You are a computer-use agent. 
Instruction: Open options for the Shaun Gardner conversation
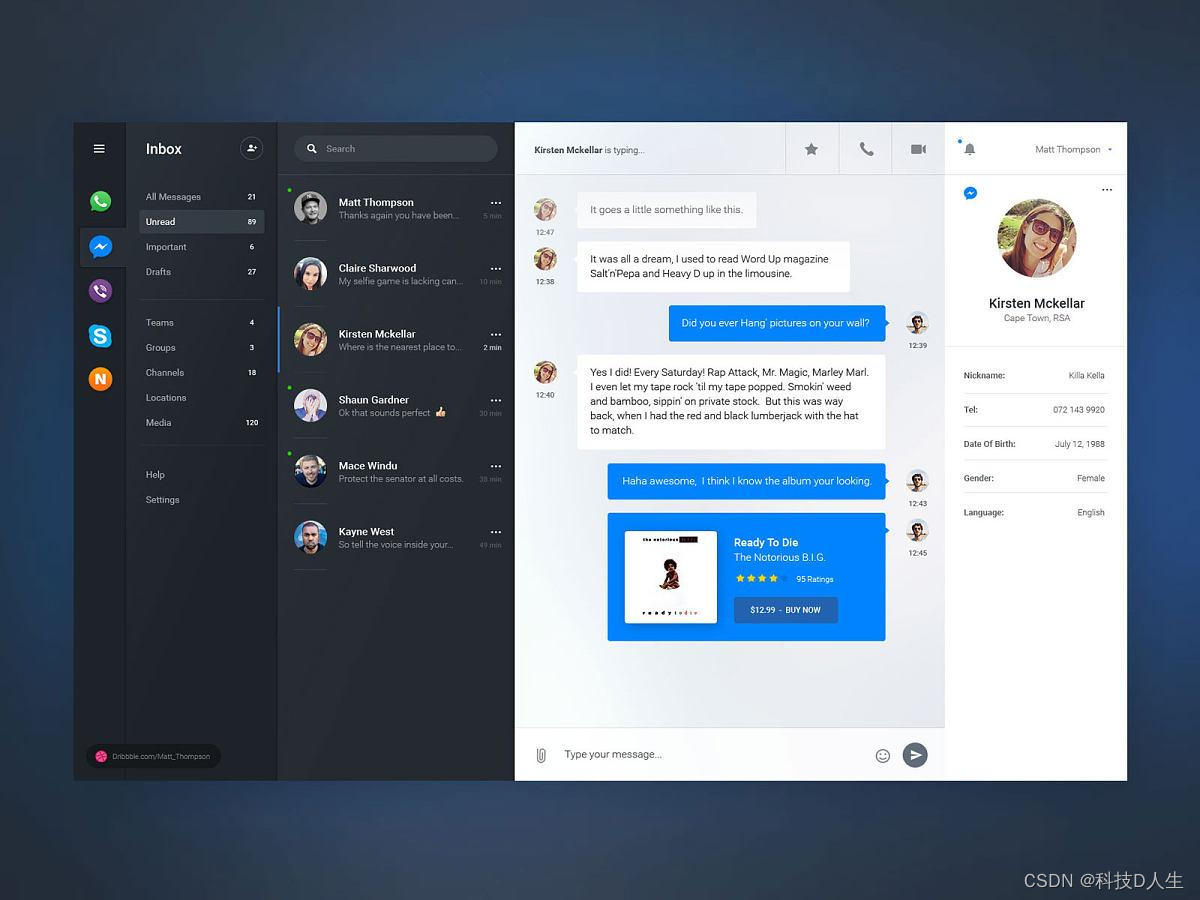point(496,400)
